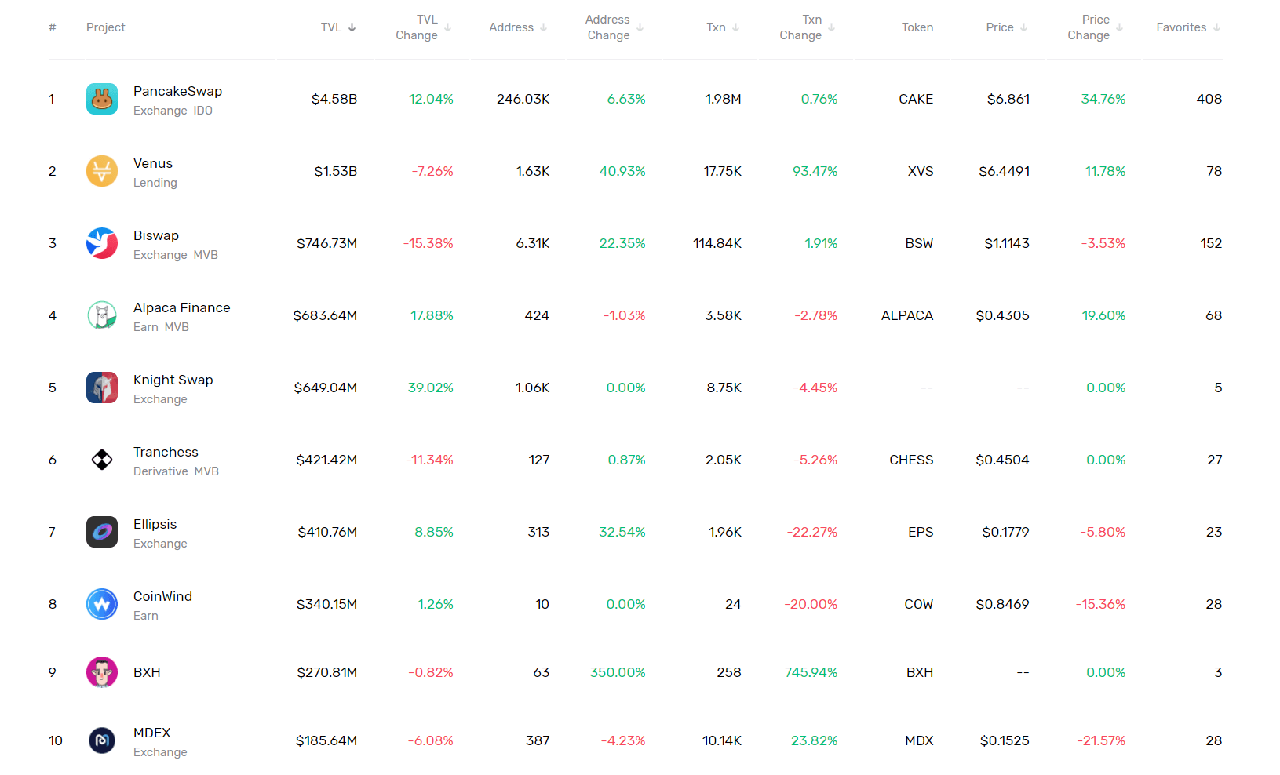Click the Tranchess logo icon

[x=102, y=460]
